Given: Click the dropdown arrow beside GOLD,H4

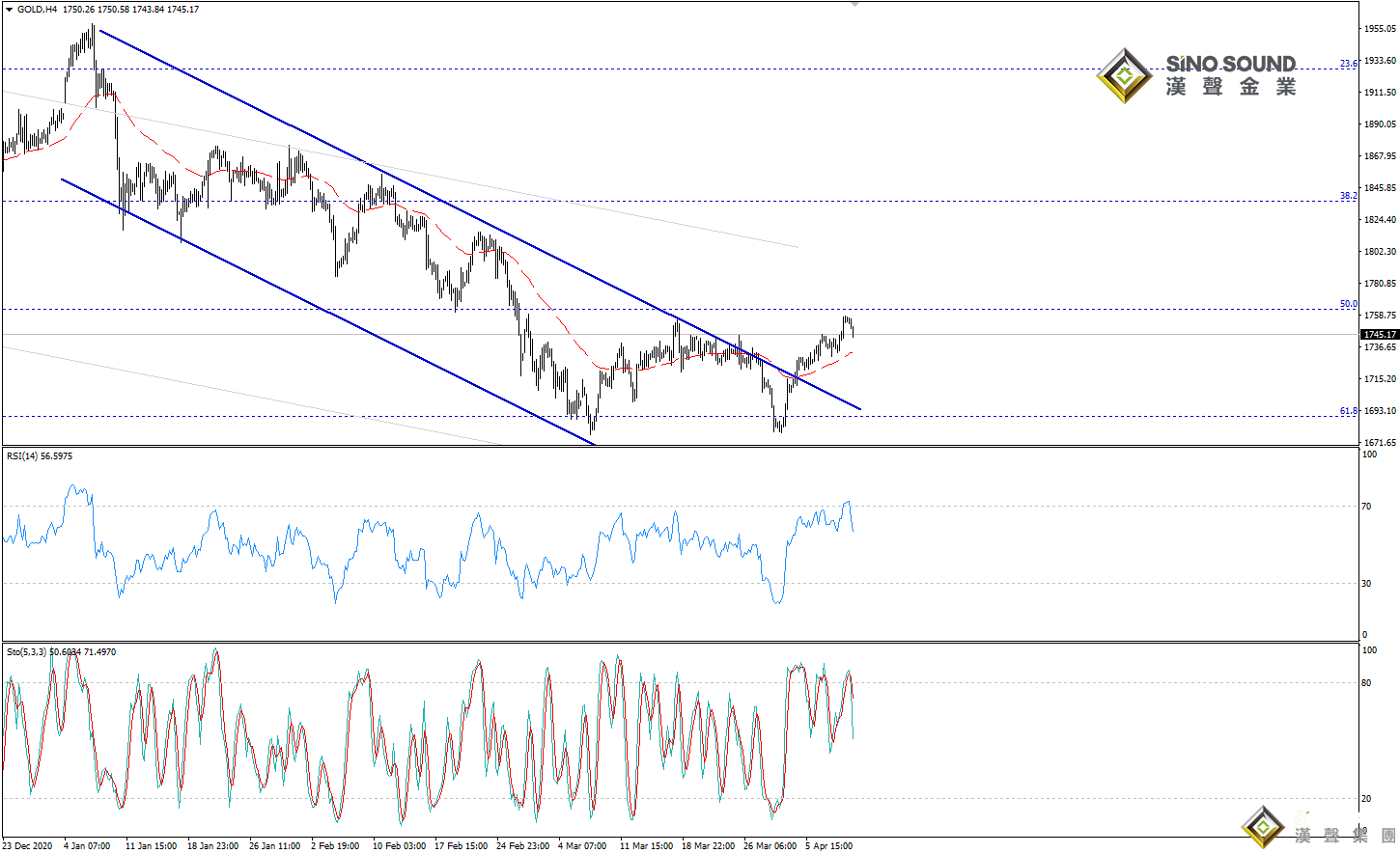Looking at the screenshot, I should click(10, 10).
